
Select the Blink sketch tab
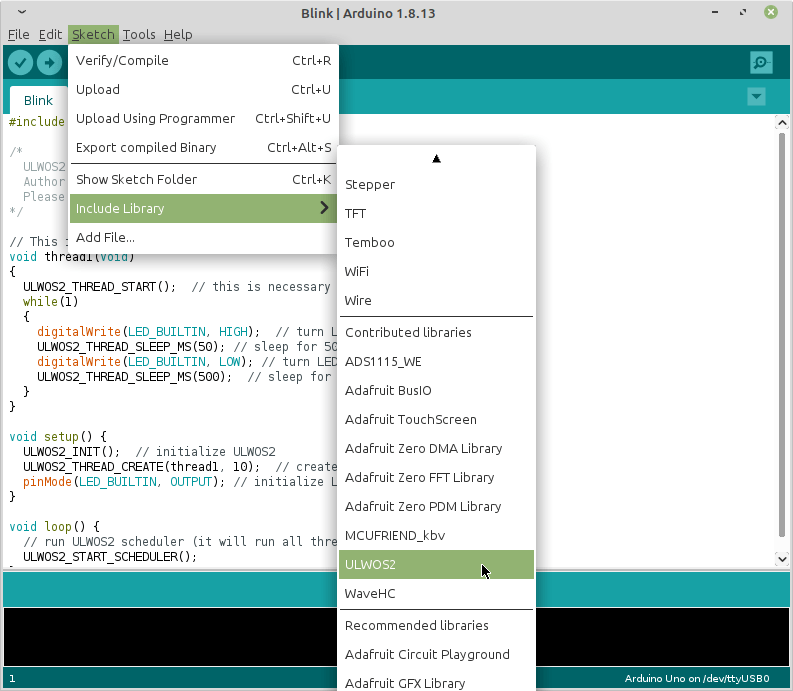tap(38, 100)
